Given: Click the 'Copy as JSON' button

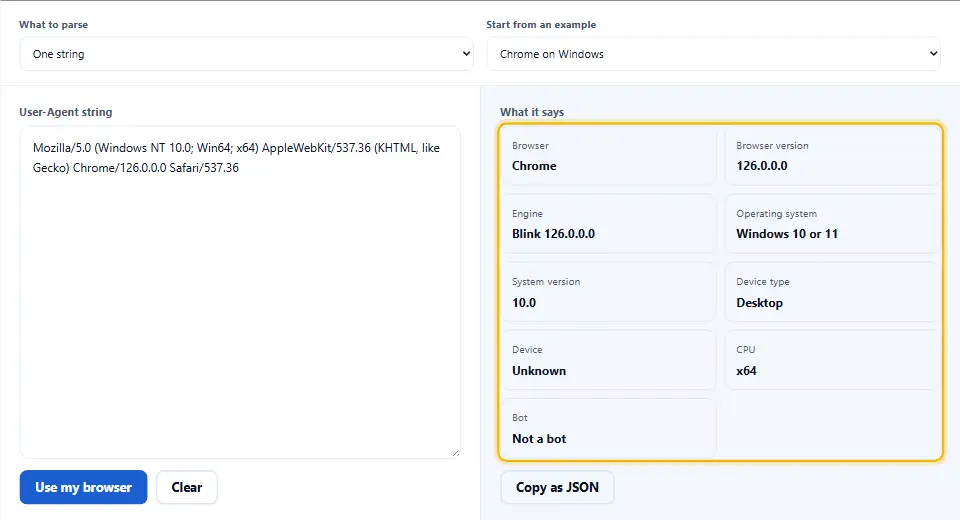Looking at the screenshot, I should coord(557,487).
